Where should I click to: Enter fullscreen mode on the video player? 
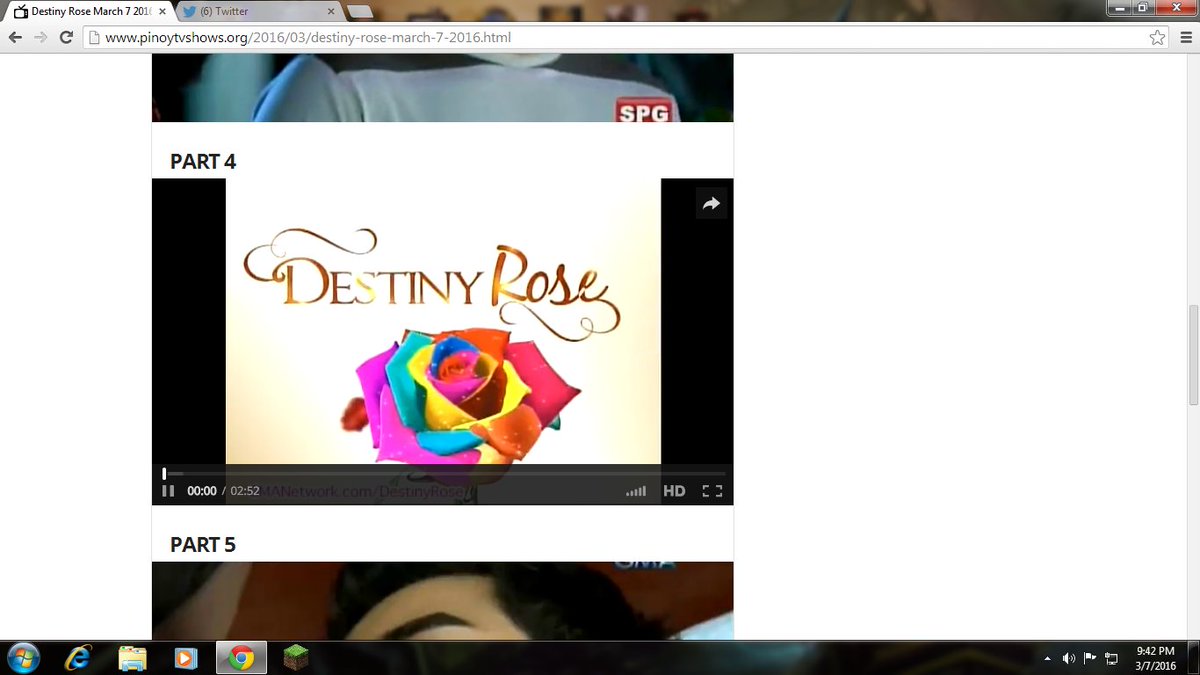click(x=712, y=491)
